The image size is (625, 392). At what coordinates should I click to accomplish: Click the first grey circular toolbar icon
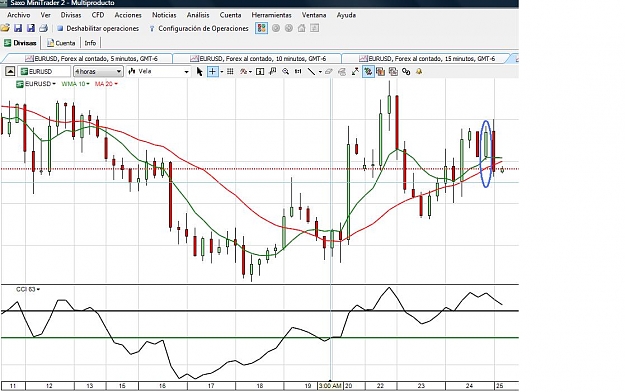276,28
